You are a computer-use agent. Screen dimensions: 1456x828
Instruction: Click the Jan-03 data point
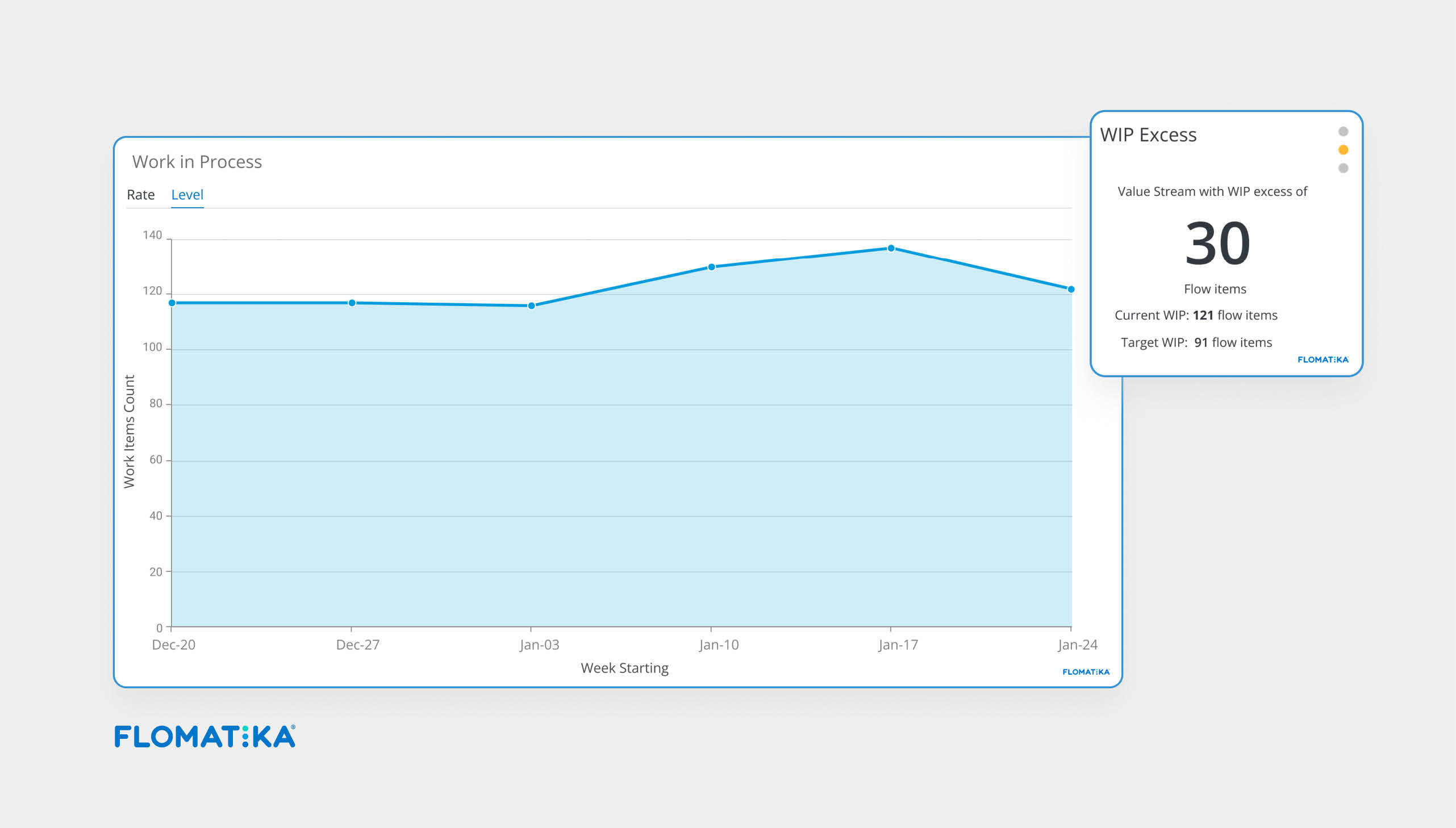pyautogui.click(x=531, y=306)
